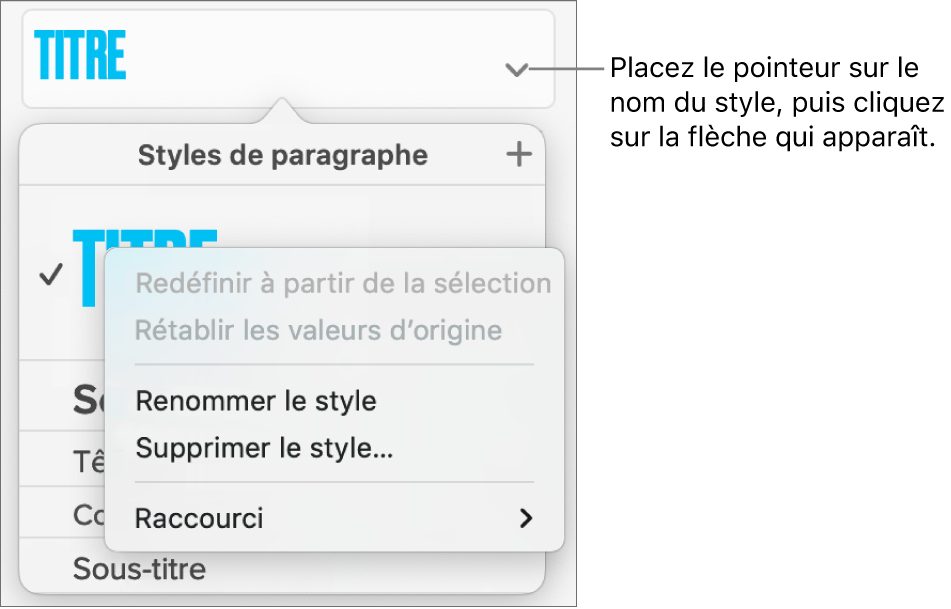This screenshot has height=609, width=951.
Task: Click Rétablir les valeurs d'origine
Action: click(x=318, y=331)
